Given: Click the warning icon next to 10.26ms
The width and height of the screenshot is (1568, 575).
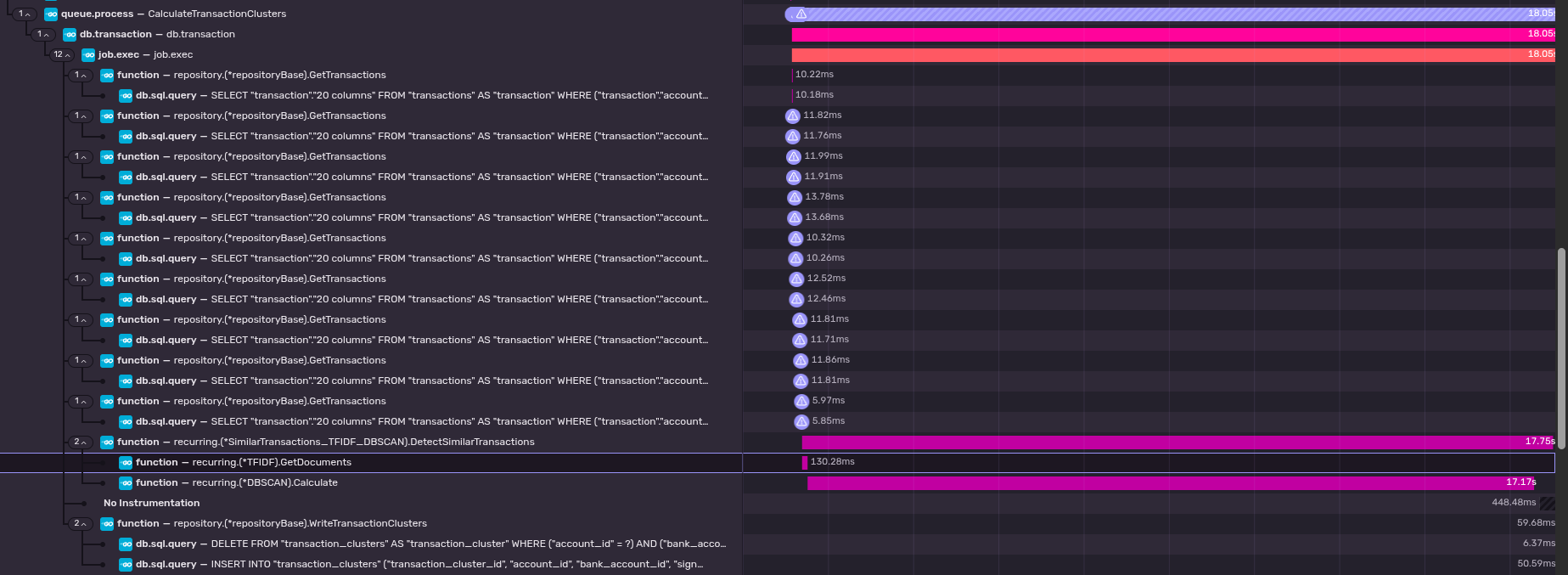Looking at the screenshot, I should [795, 258].
